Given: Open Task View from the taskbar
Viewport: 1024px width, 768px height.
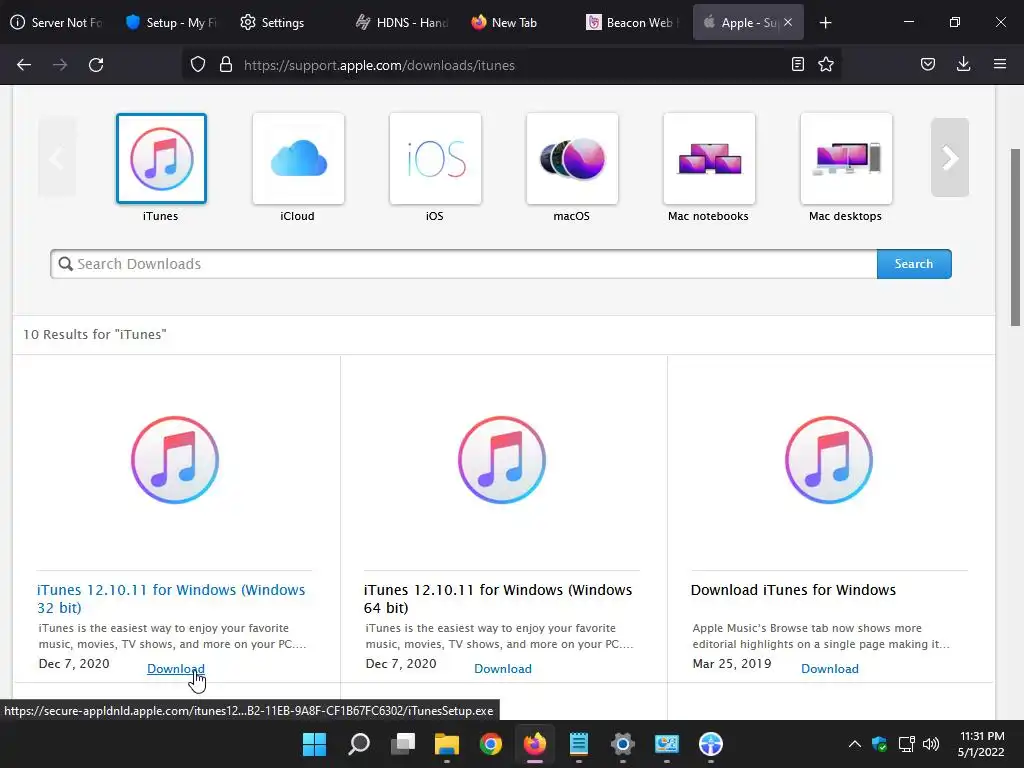Looking at the screenshot, I should [403, 744].
